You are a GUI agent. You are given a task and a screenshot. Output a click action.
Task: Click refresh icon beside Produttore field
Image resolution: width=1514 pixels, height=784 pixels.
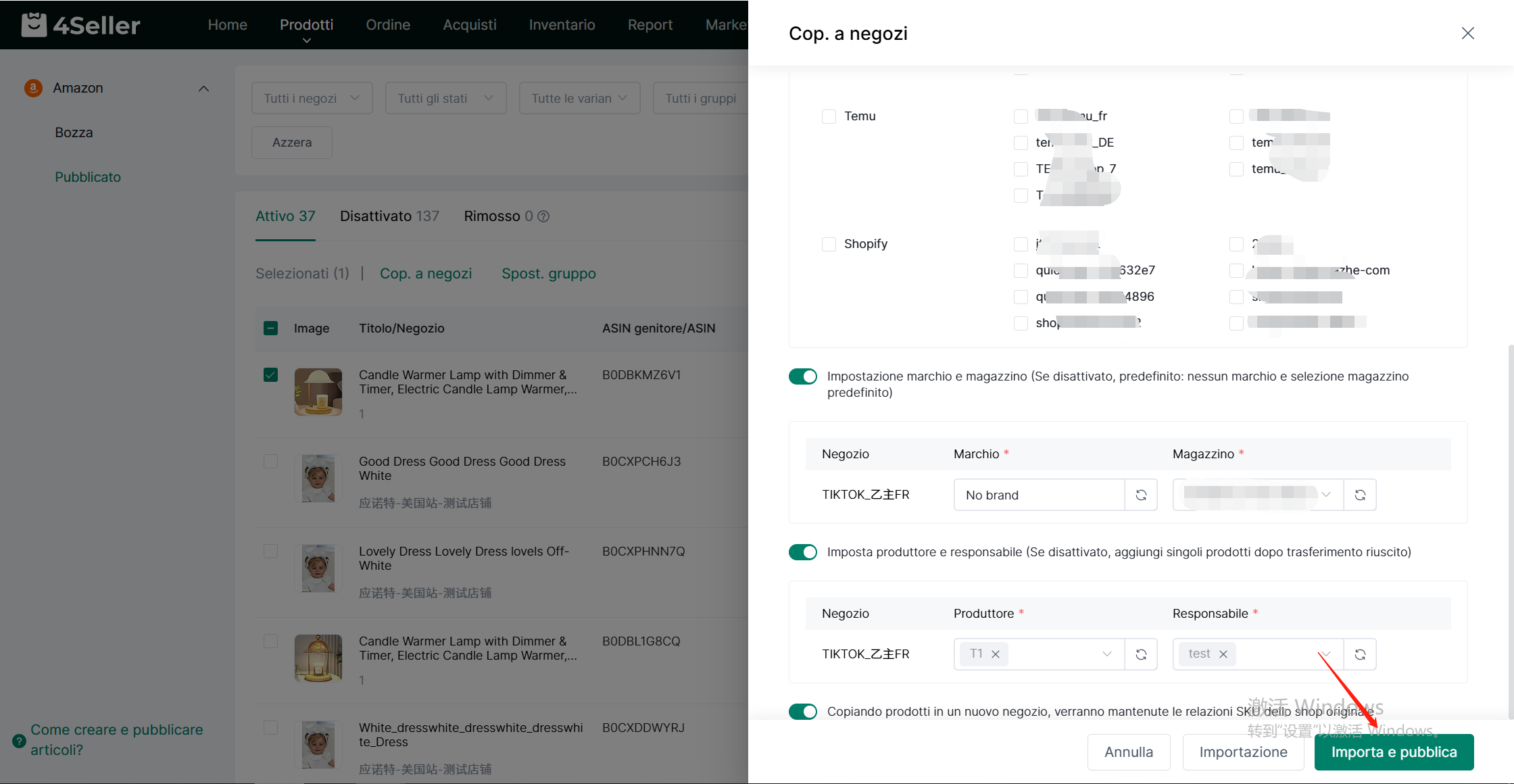tap(1141, 654)
